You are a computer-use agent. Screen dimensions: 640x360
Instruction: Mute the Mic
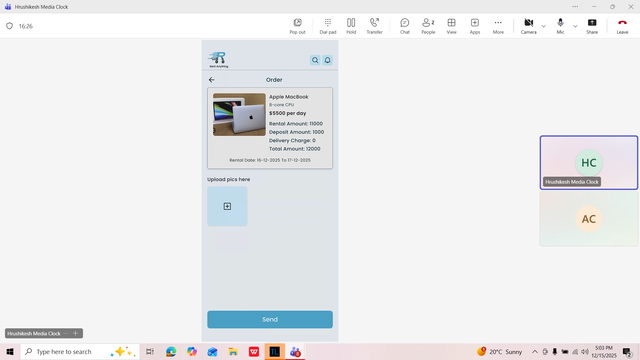coord(560,26)
